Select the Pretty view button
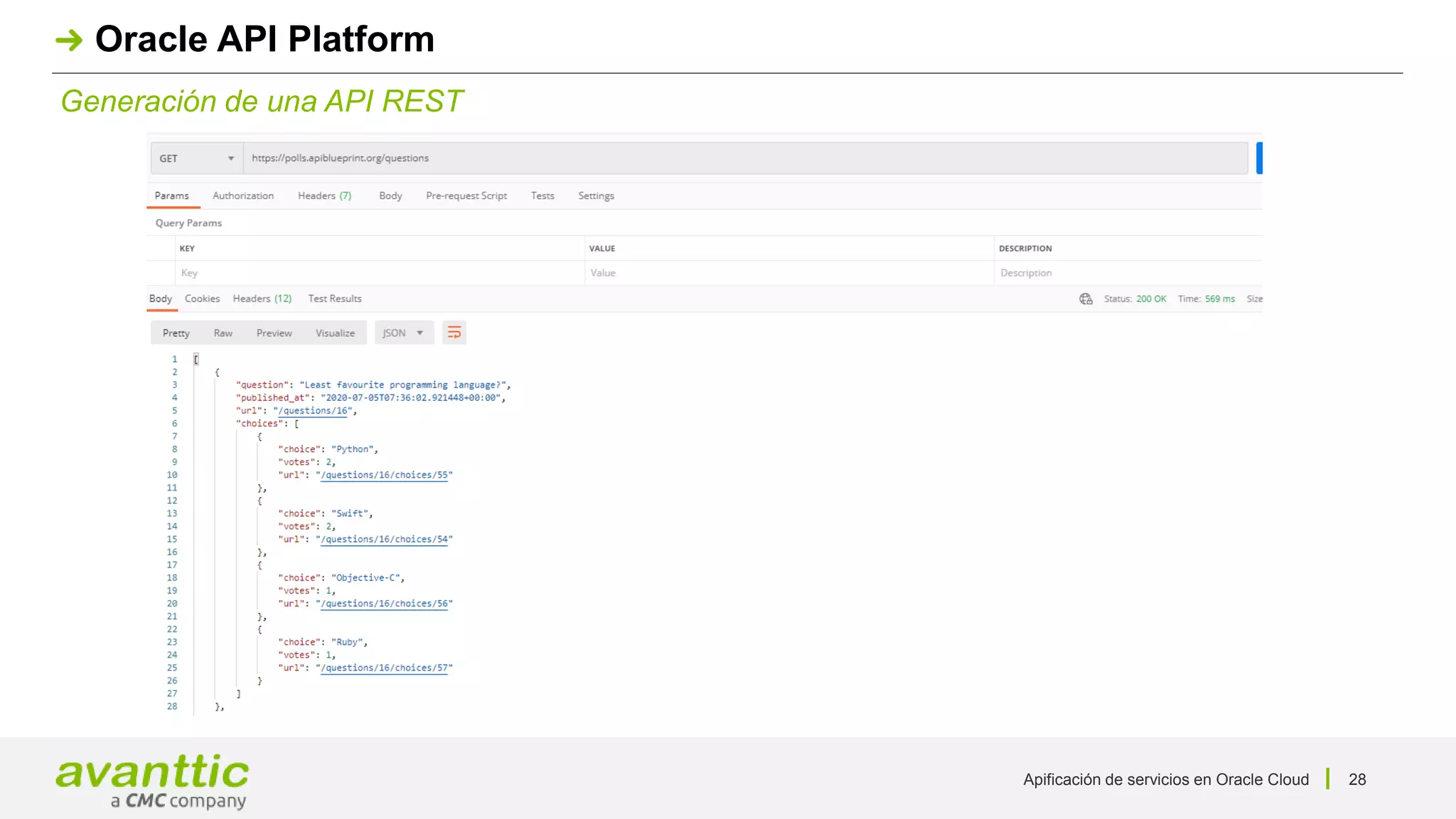 (176, 333)
